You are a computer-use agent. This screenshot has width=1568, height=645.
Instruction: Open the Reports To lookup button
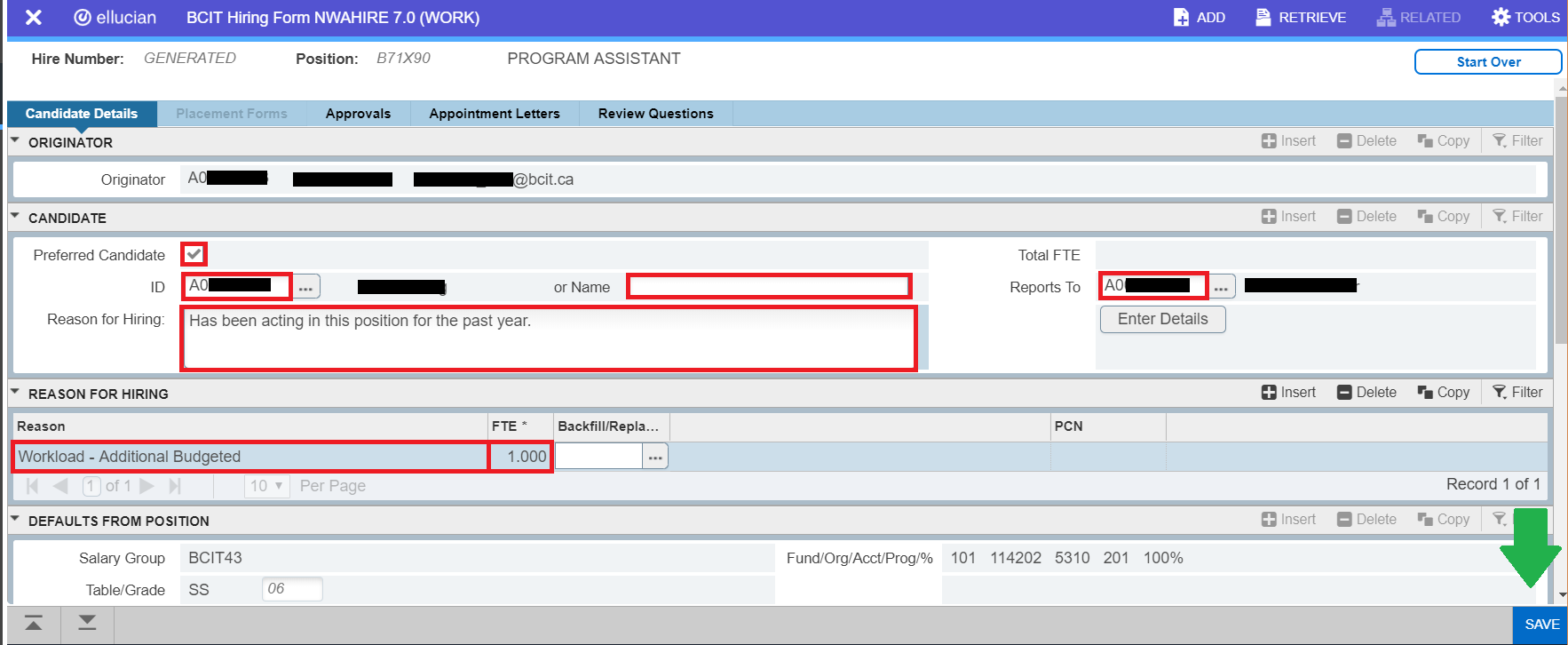click(x=1222, y=287)
